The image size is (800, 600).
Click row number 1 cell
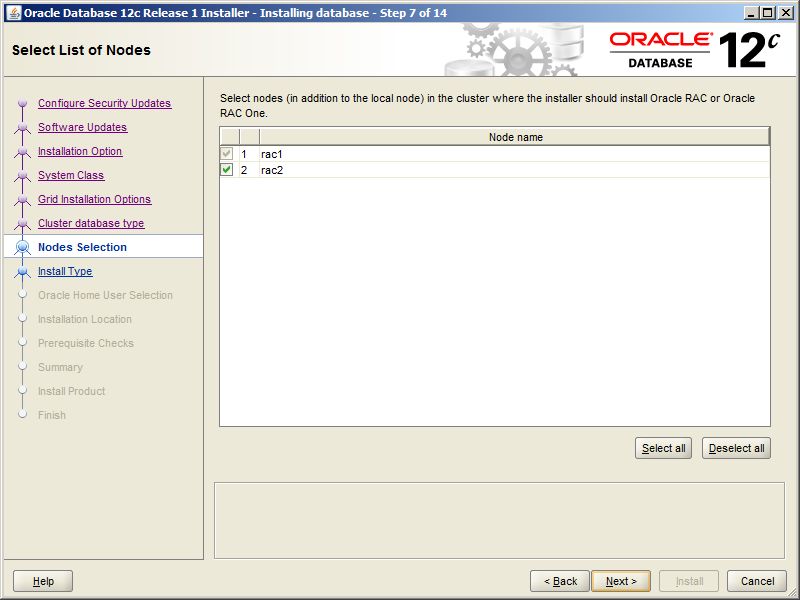(x=249, y=154)
